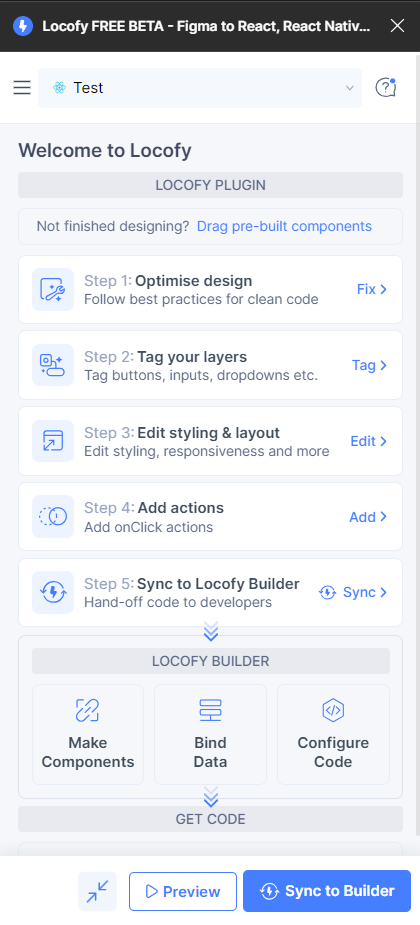Select the Configure Code card
420x925 pixels.
coord(333,734)
